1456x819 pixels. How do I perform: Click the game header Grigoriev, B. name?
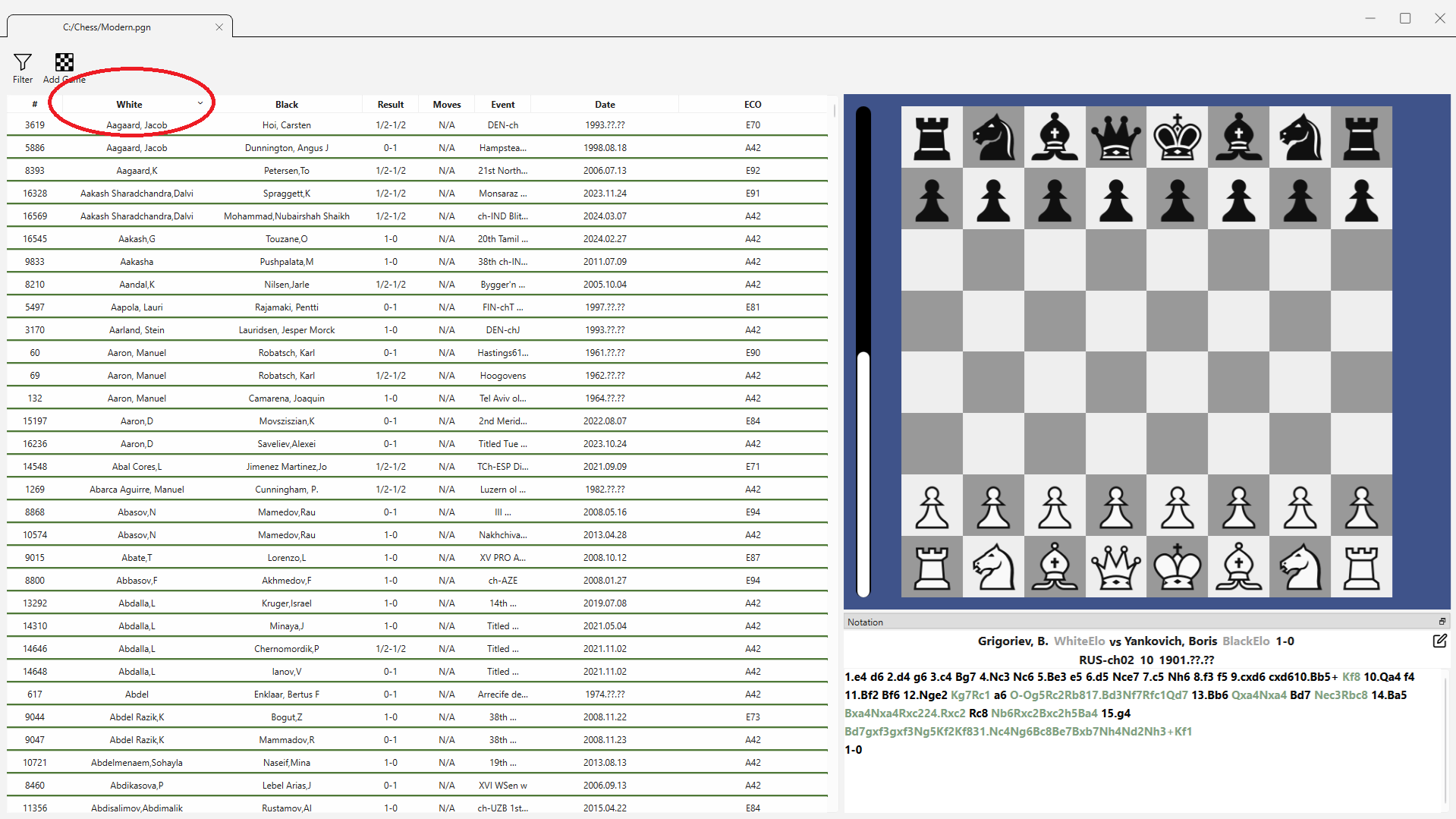point(1013,641)
